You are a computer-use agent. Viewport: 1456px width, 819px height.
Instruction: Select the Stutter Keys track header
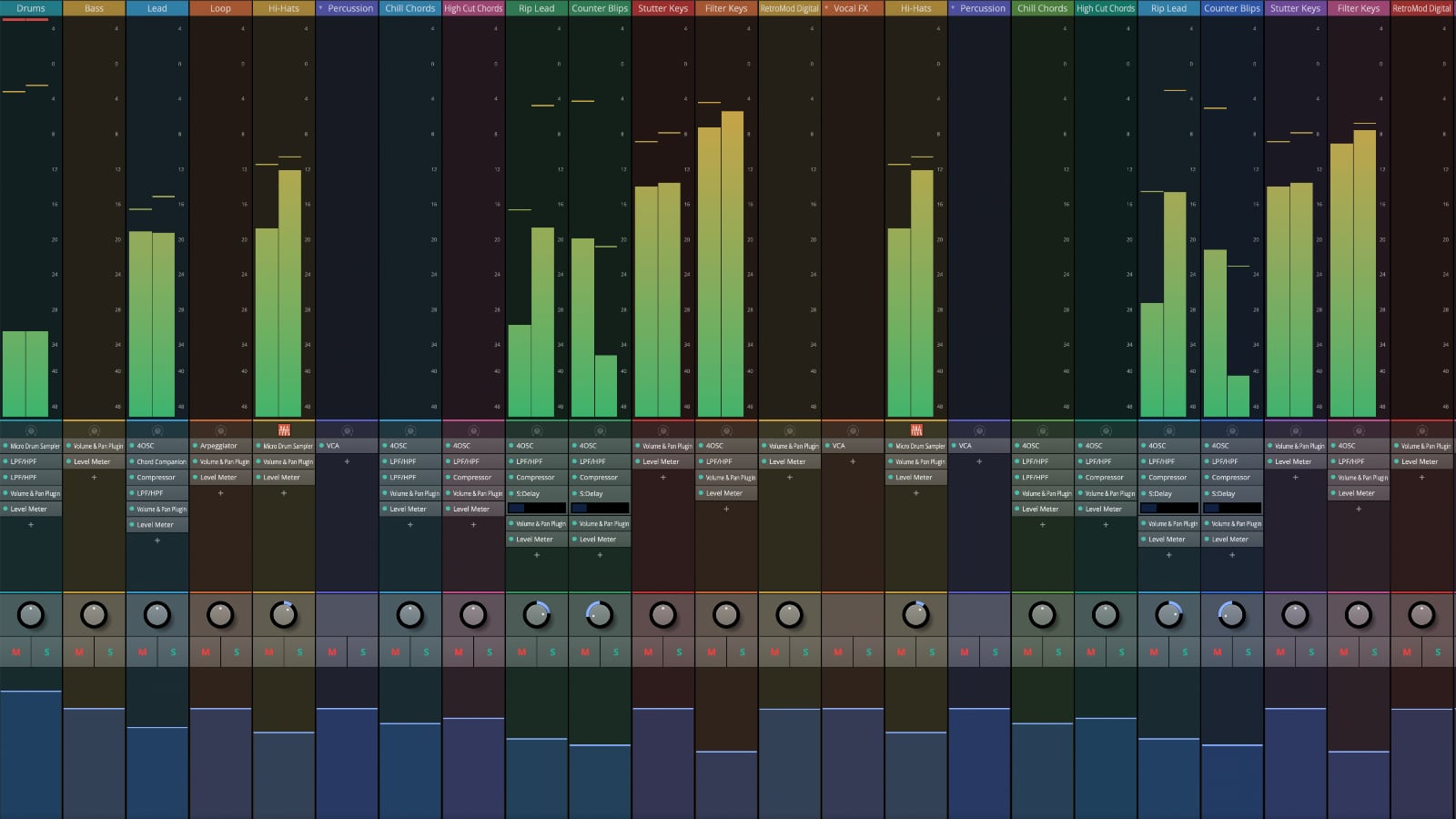pyautogui.click(x=662, y=7)
